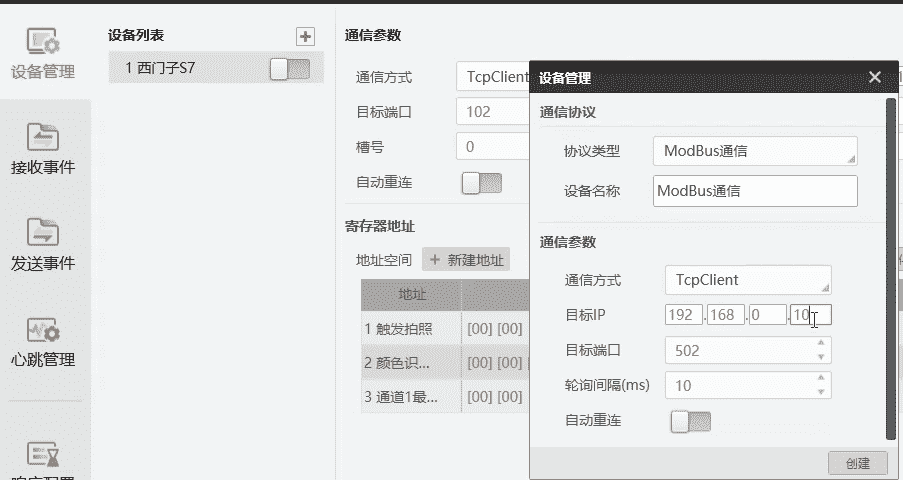Open the 心跳管理 sidebar icon
903x480 pixels.
click(x=43, y=340)
